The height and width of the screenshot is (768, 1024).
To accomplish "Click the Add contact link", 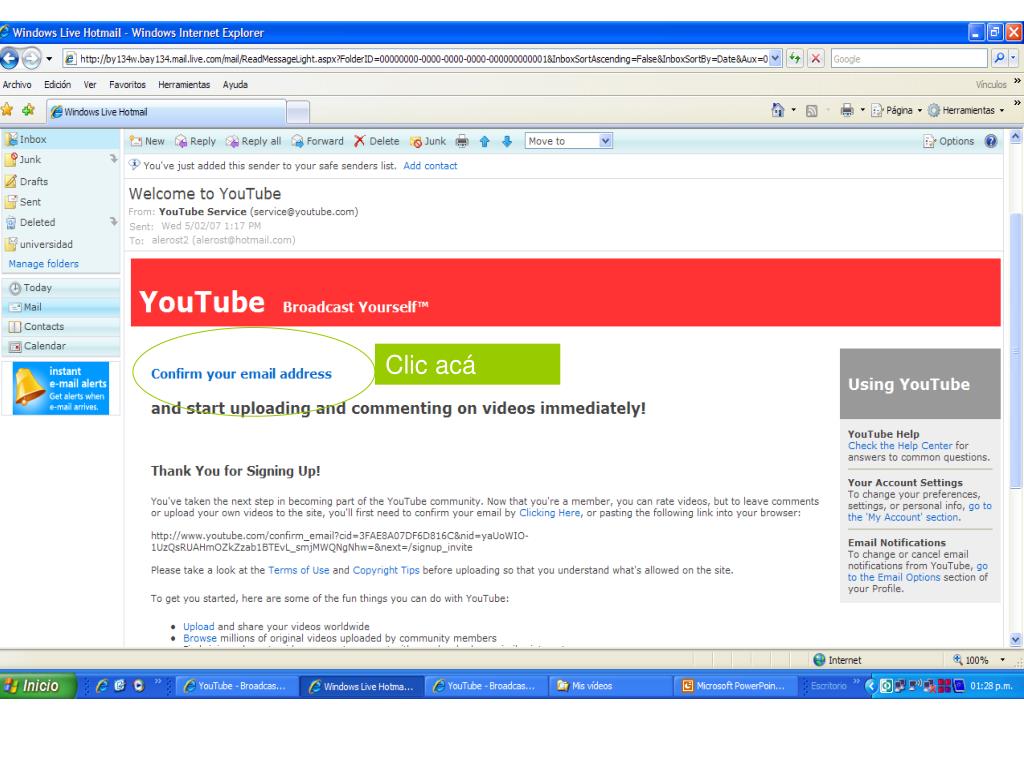I will point(430,166).
